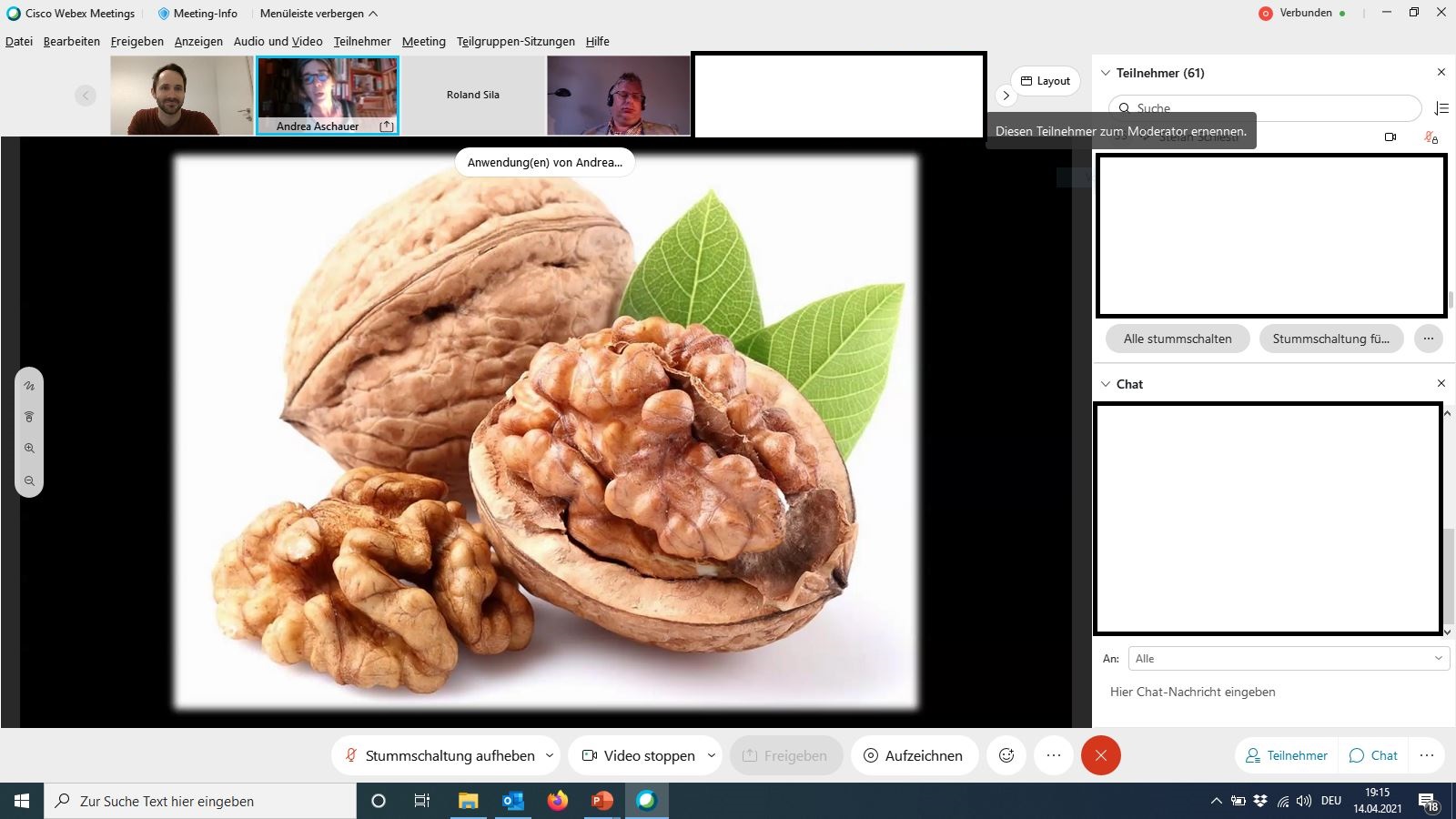Click Alle stummschalten button
This screenshot has height=819, width=1456.
click(1178, 339)
